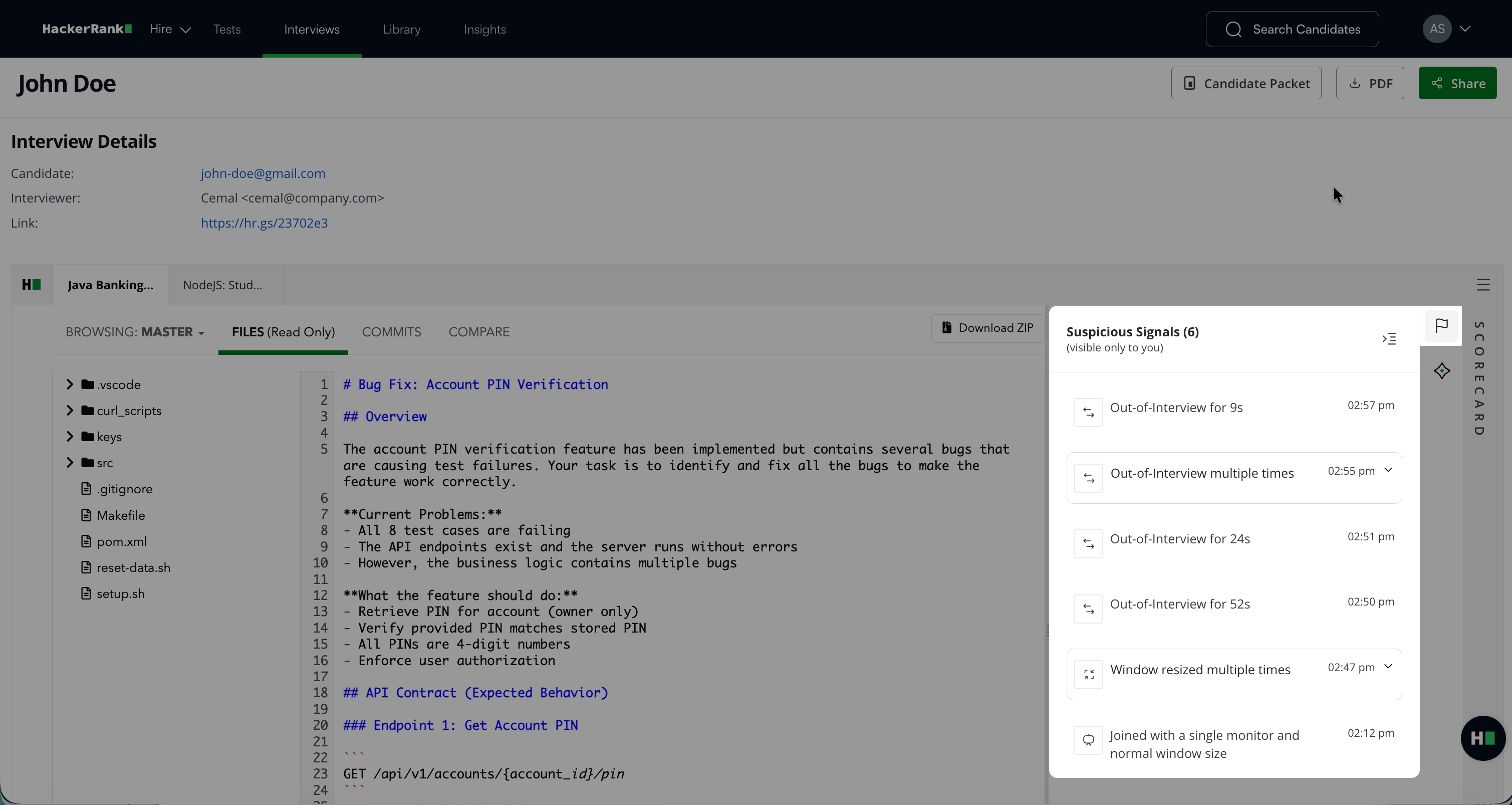The height and width of the screenshot is (805, 1512).
Task: Open the pom.xml file
Action: tap(122, 541)
